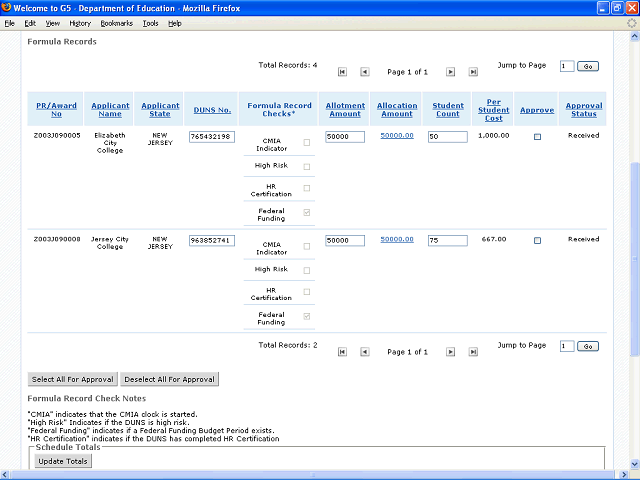The image size is (640, 480).
Task: Open the Bookmarks menu
Action: pyautogui.click(x=116, y=23)
